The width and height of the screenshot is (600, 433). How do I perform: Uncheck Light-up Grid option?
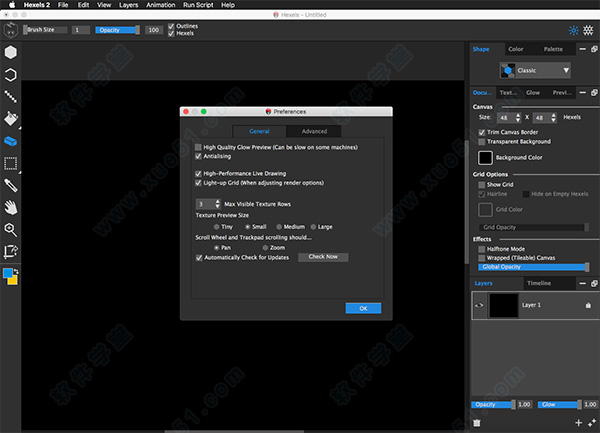coord(198,183)
